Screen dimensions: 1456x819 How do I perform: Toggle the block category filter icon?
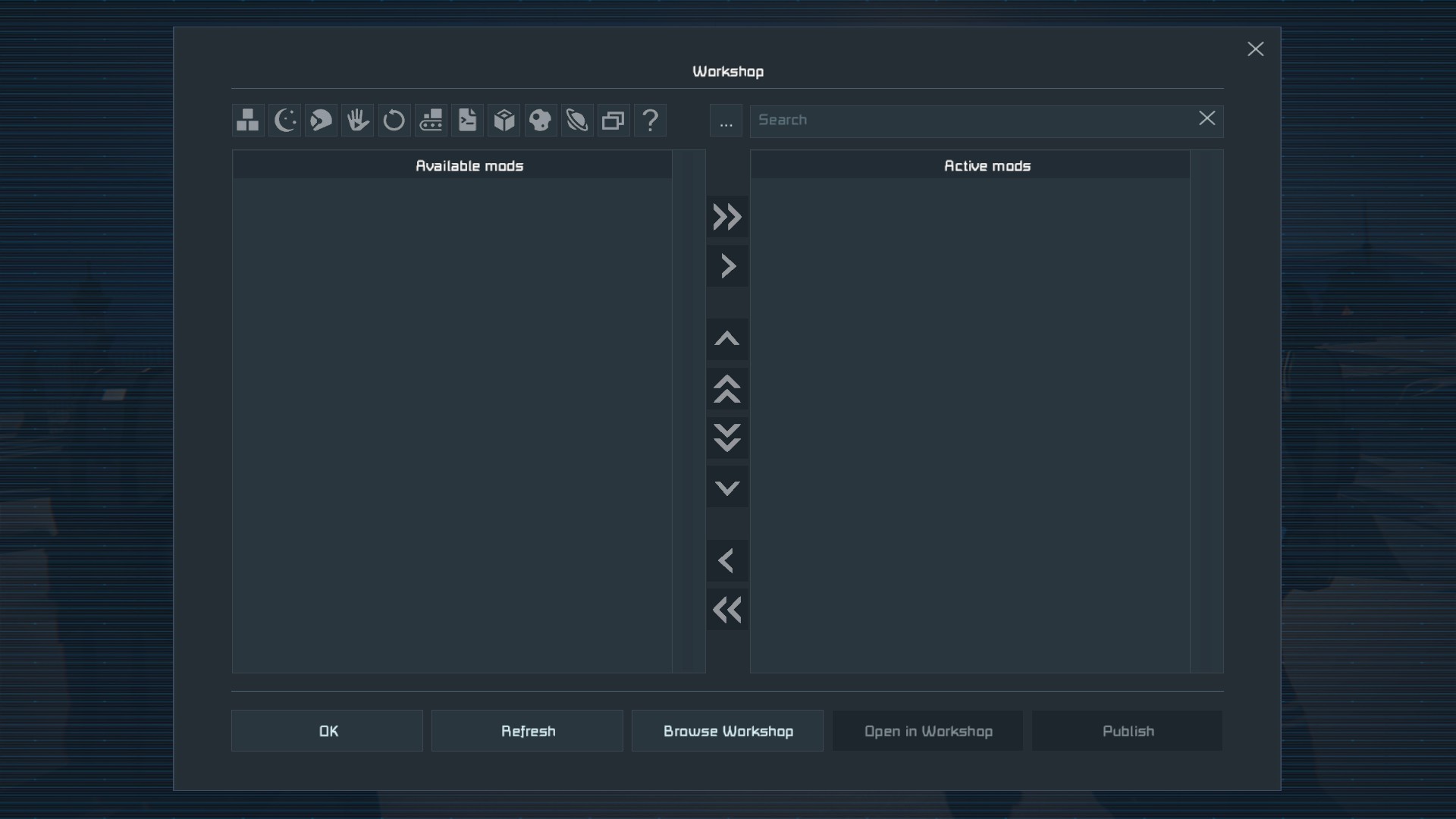[x=248, y=120]
